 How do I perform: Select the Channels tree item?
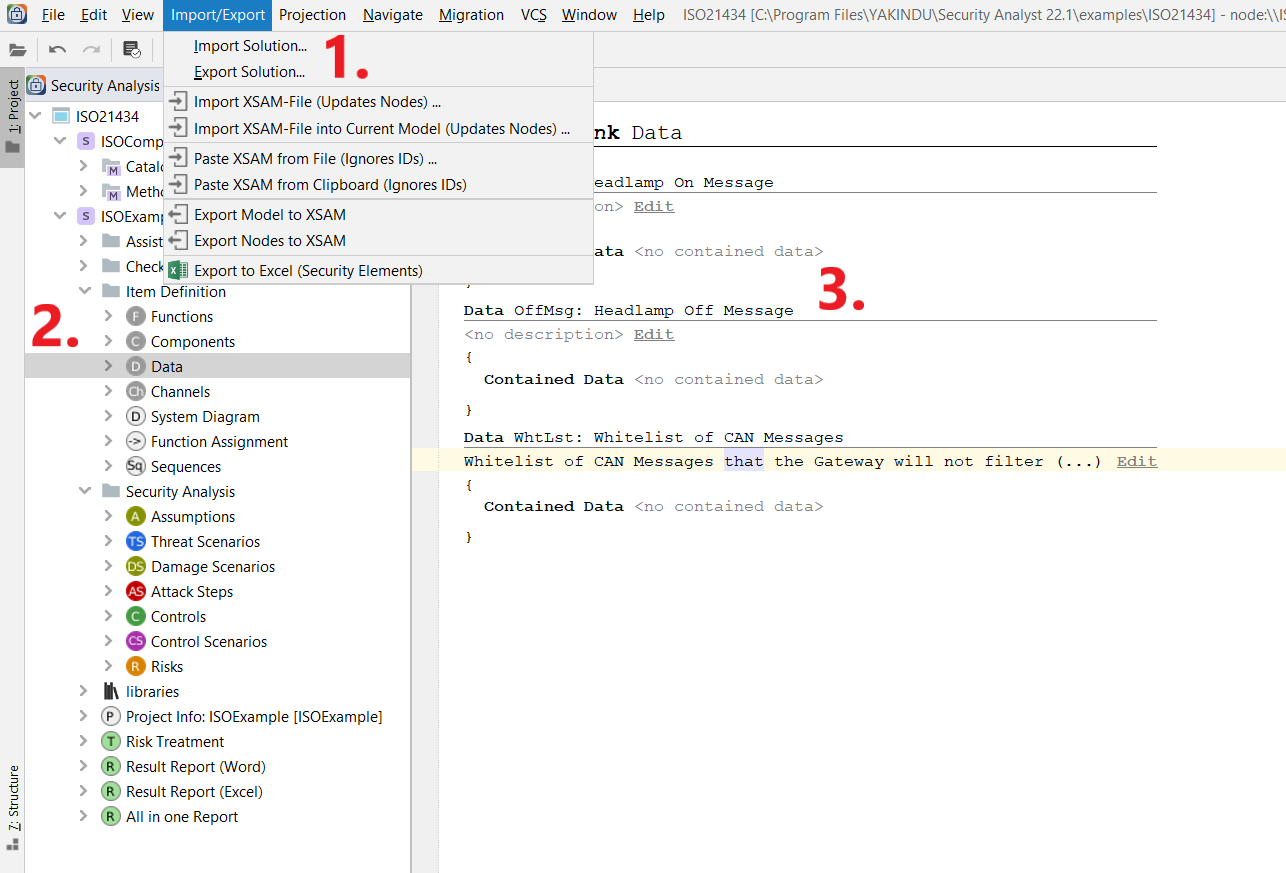(x=180, y=391)
